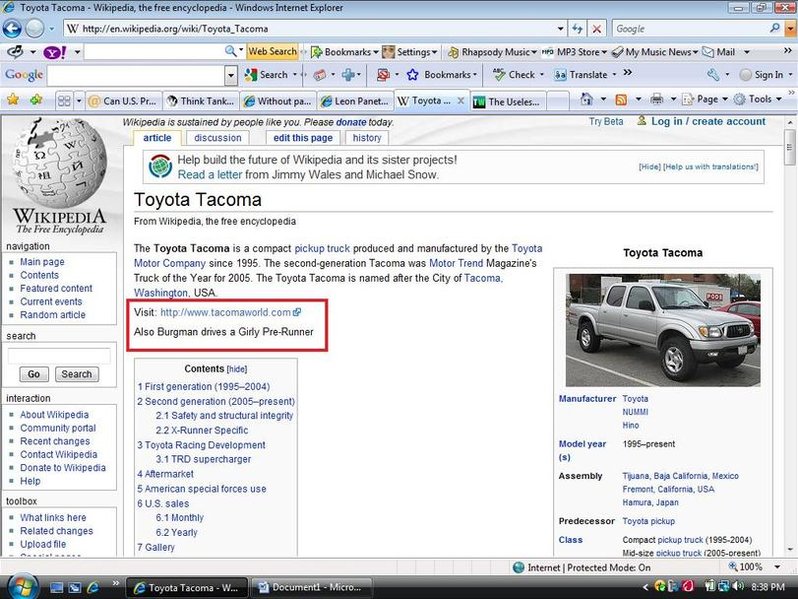Viewport: 798px width, 599px height.
Task: Open 'Recent changes' sidebar link
Action: point(54,441)
